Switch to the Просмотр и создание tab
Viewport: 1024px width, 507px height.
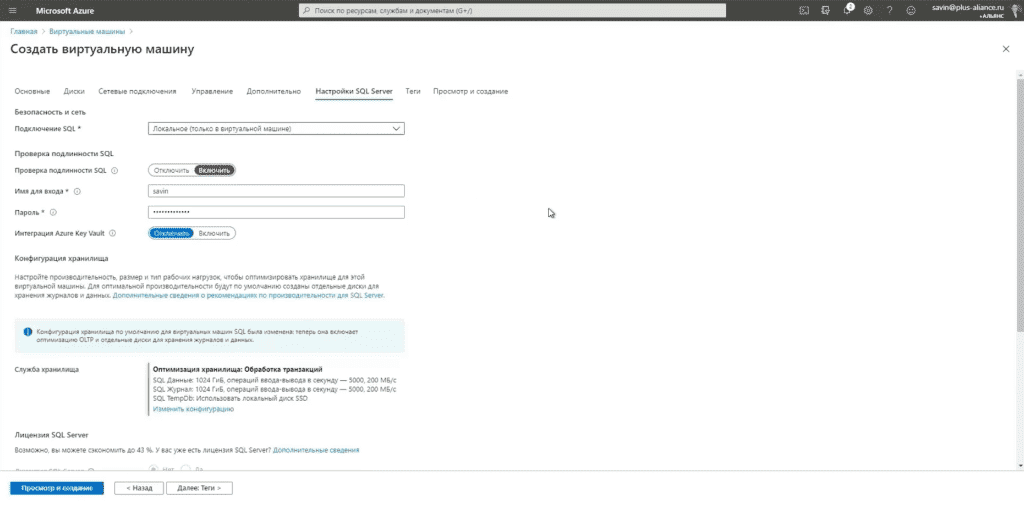click(x=470, y=91)
